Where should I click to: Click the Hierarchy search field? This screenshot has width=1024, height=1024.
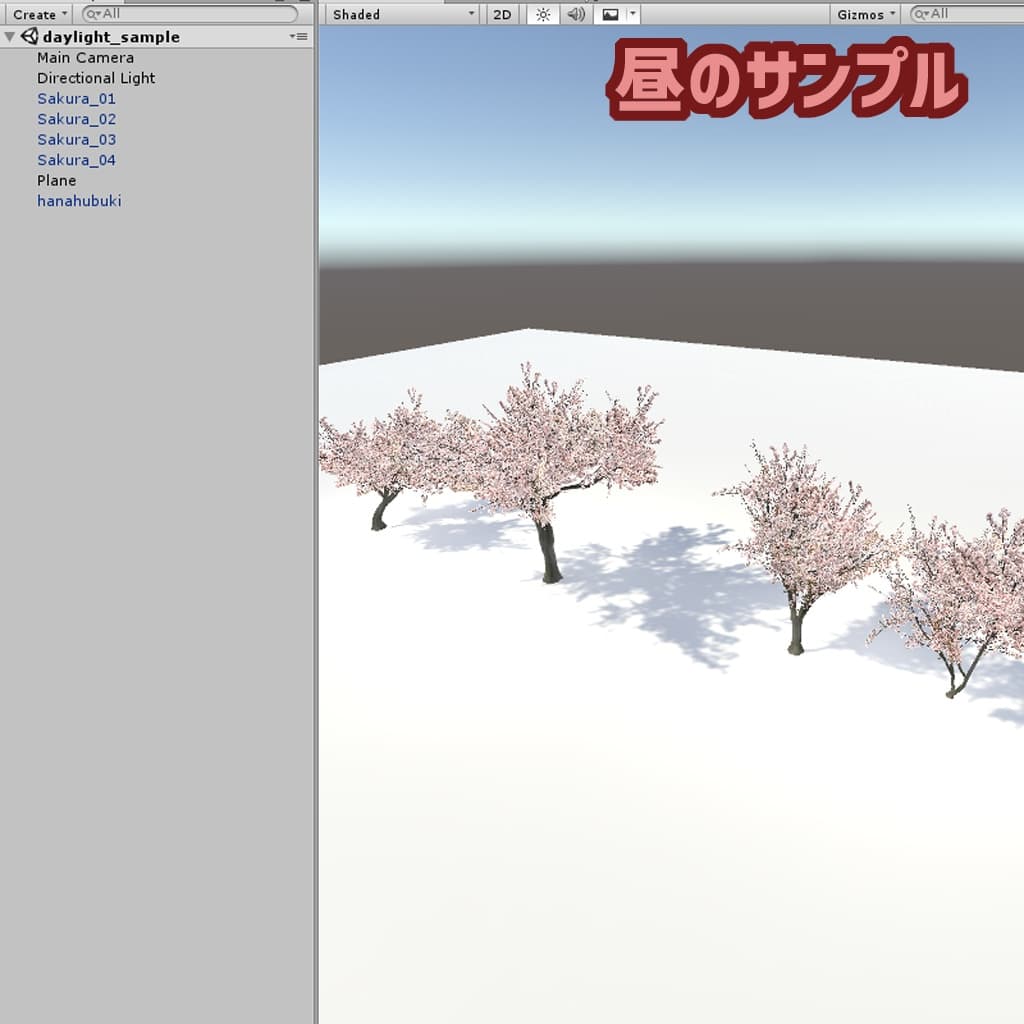click(190, 15)
